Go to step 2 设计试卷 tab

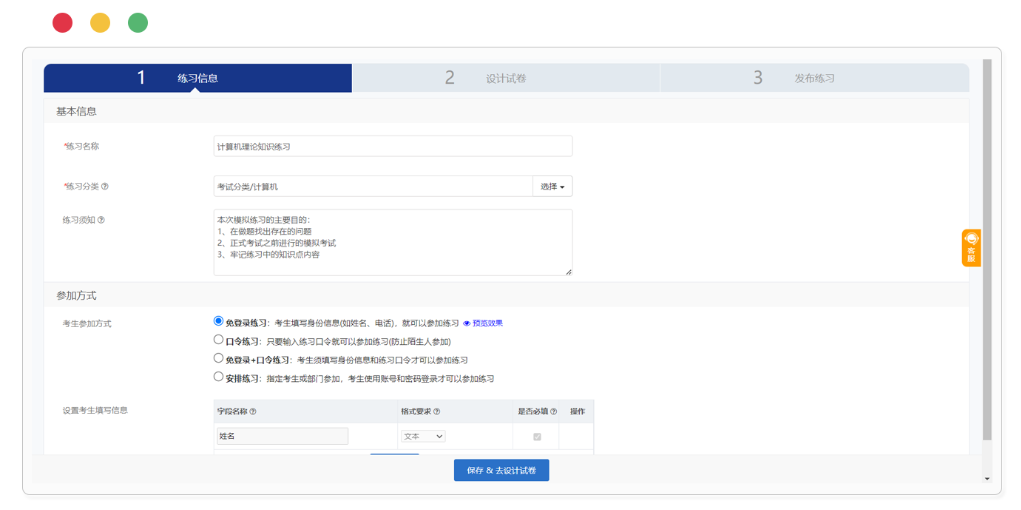[x=505, y=78]
